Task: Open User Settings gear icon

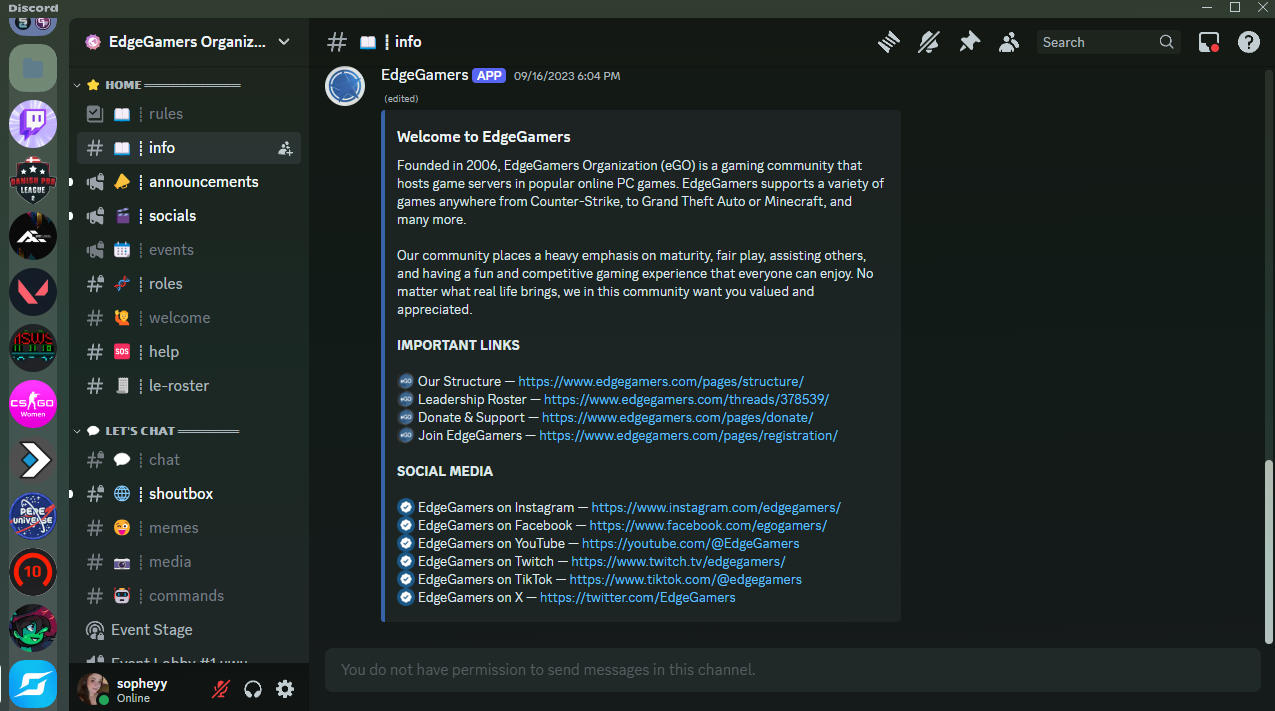Action: [285, 689]
